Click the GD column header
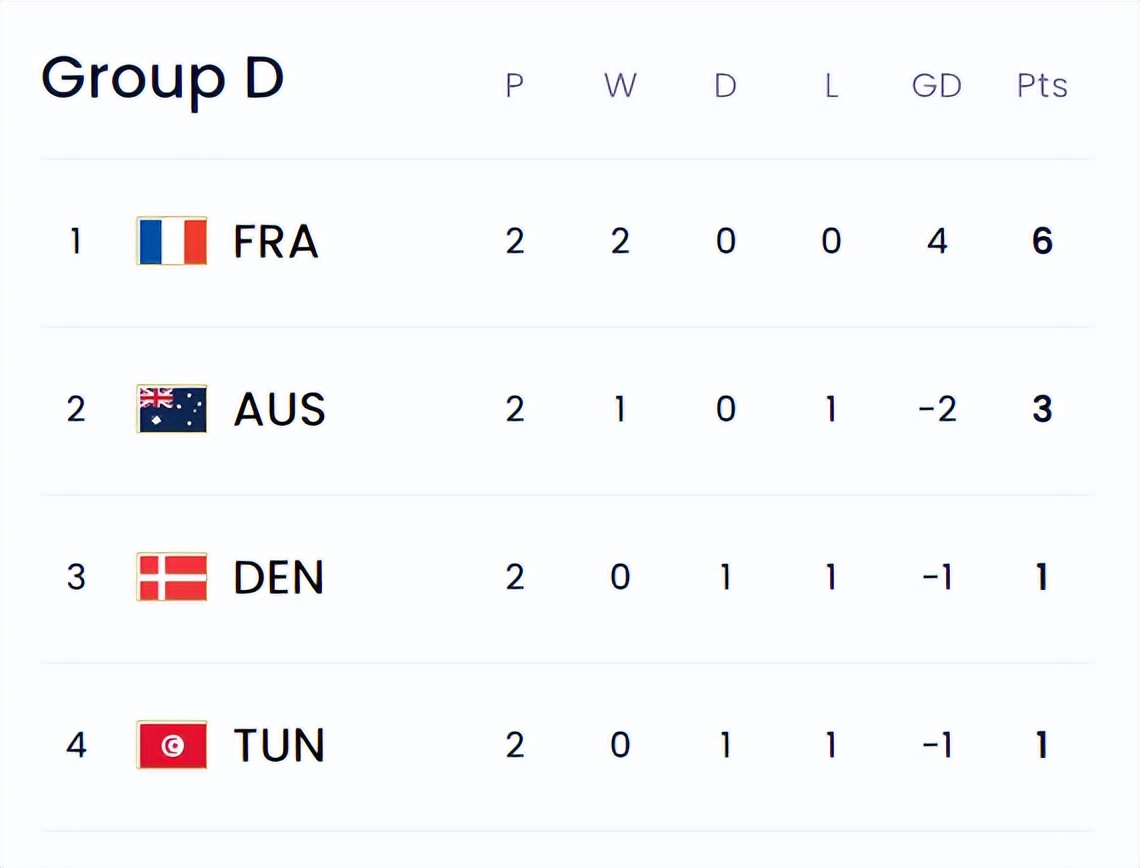The image size is (1140, 868). [936, 86]
